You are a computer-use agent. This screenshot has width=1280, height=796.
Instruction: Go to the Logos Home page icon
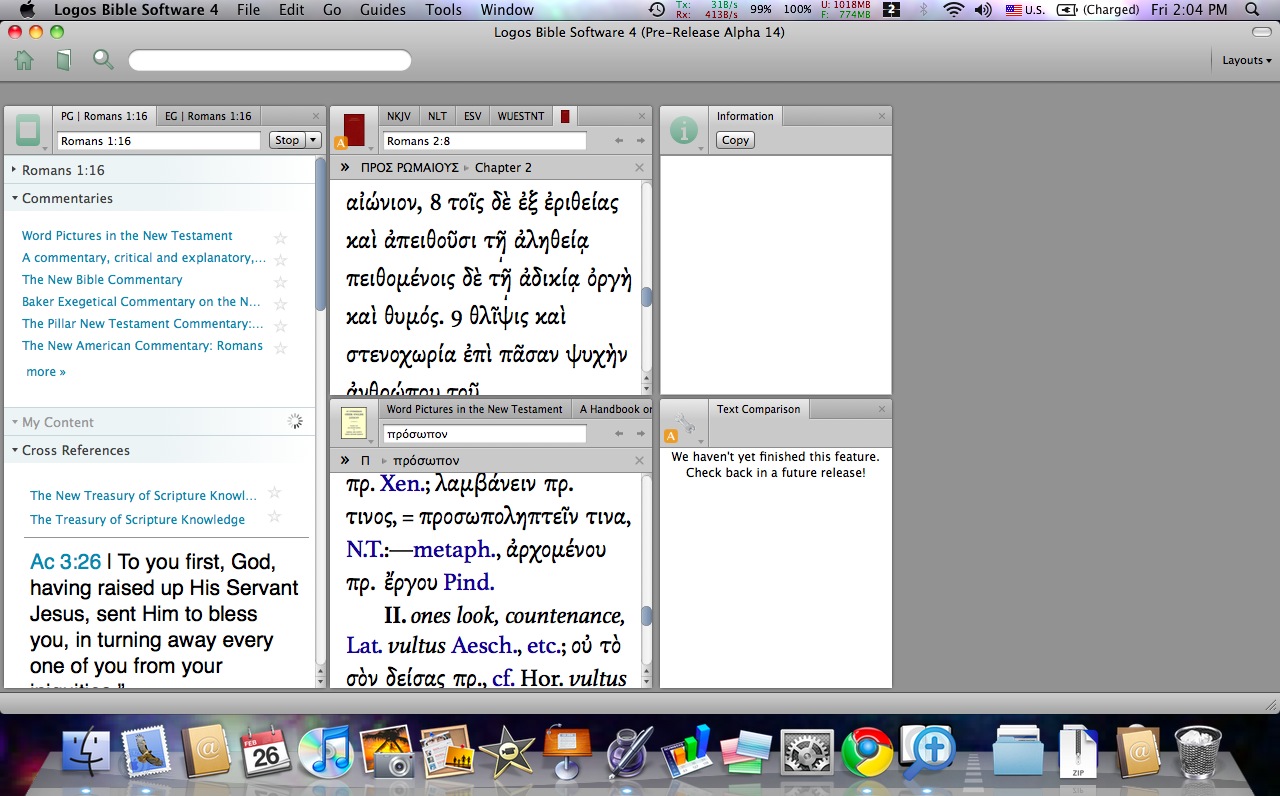[x=24, y=60]
